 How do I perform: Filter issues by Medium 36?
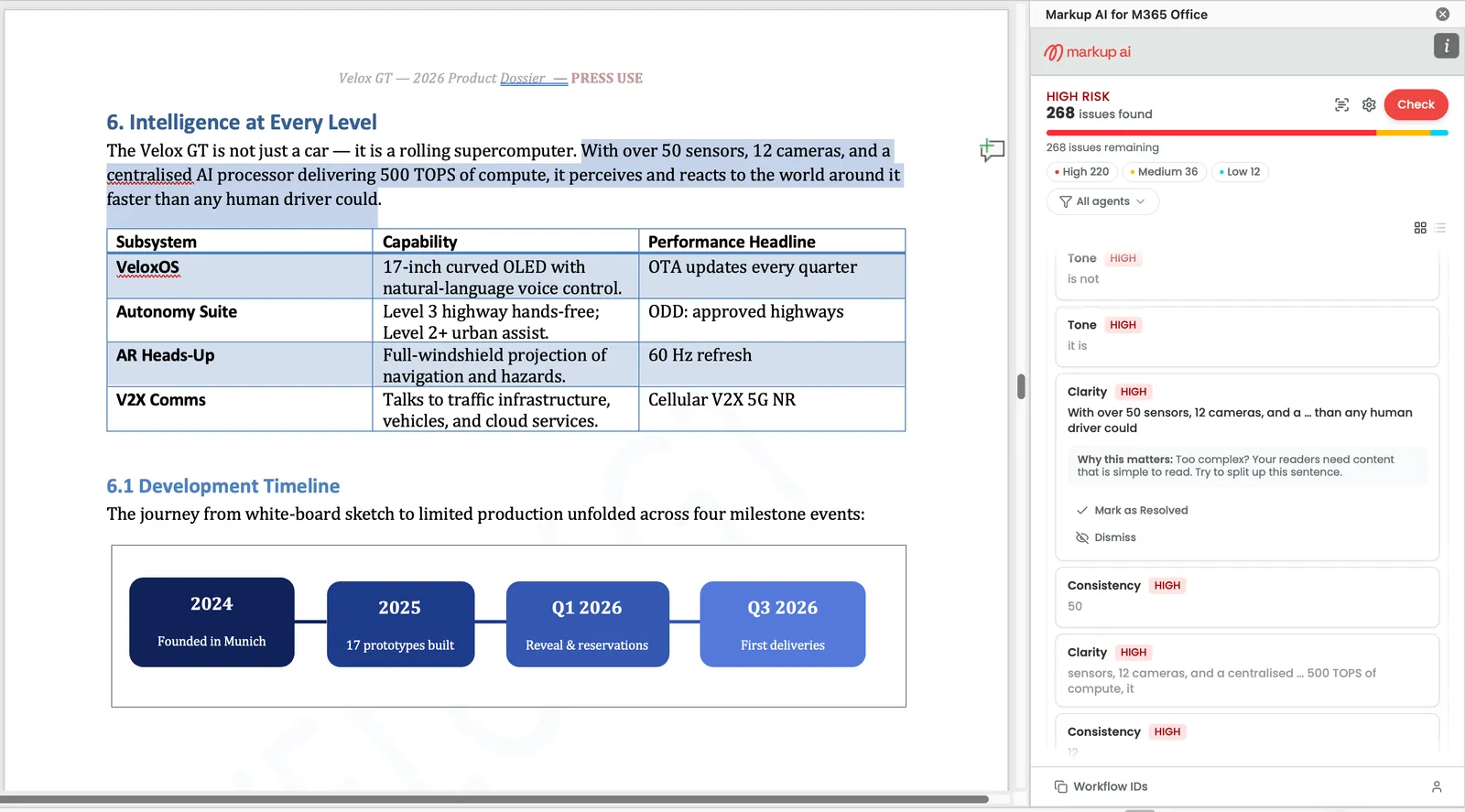tap(1164, 172)
